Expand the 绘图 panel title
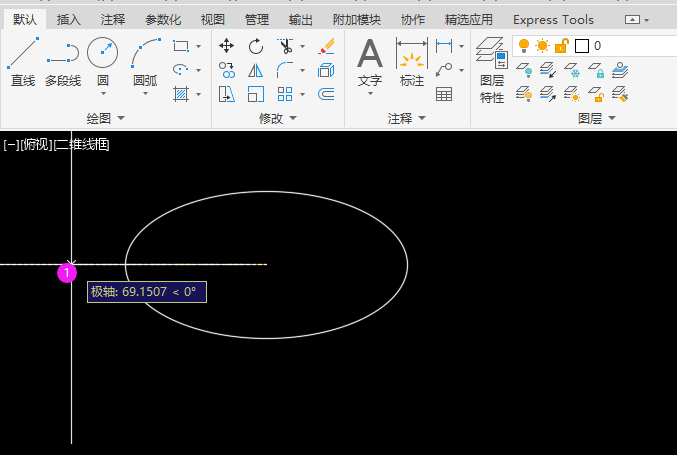 click(x=105, y=118)
